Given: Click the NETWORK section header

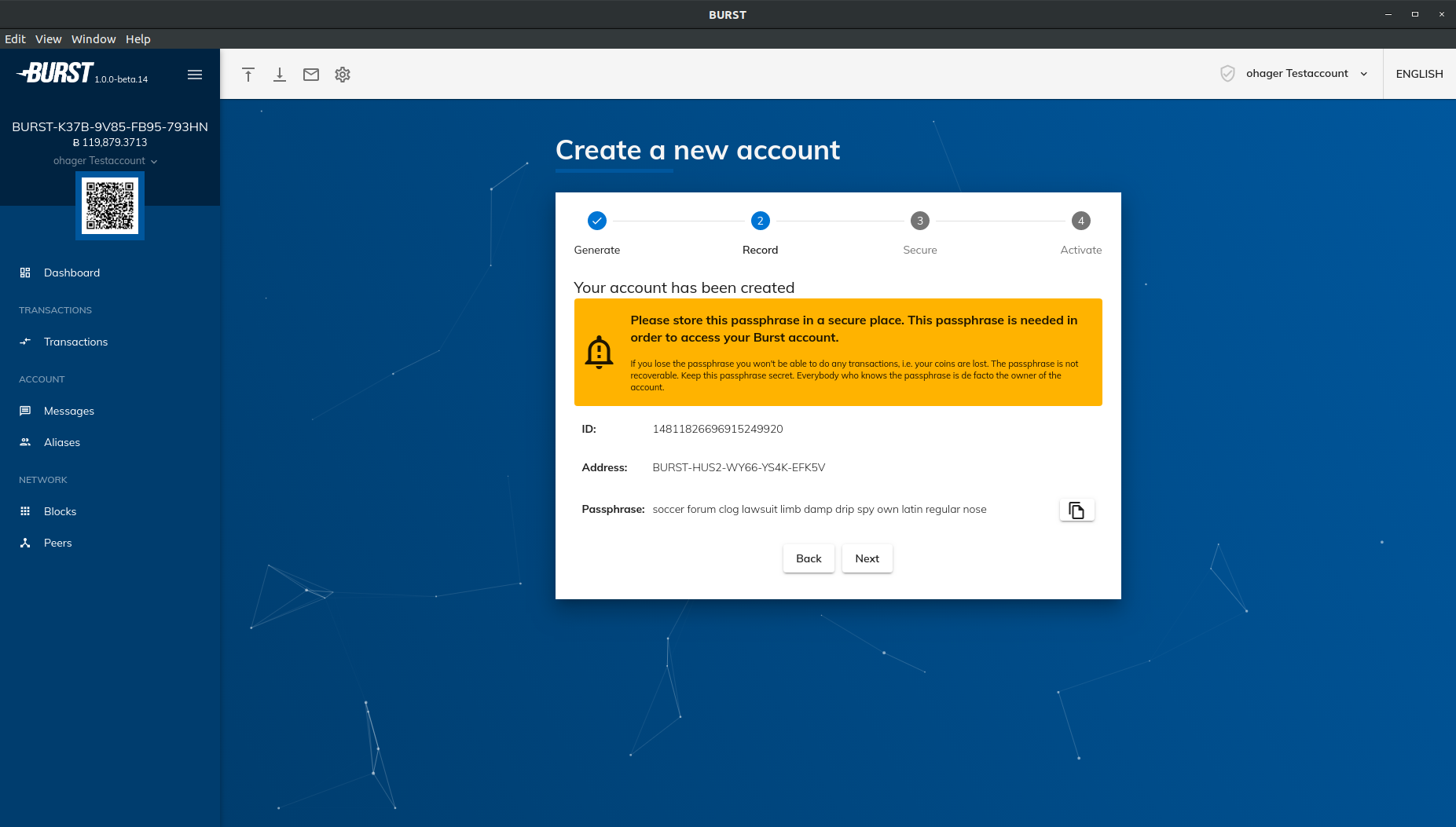Looking at the screenshot, I should 43,480.
